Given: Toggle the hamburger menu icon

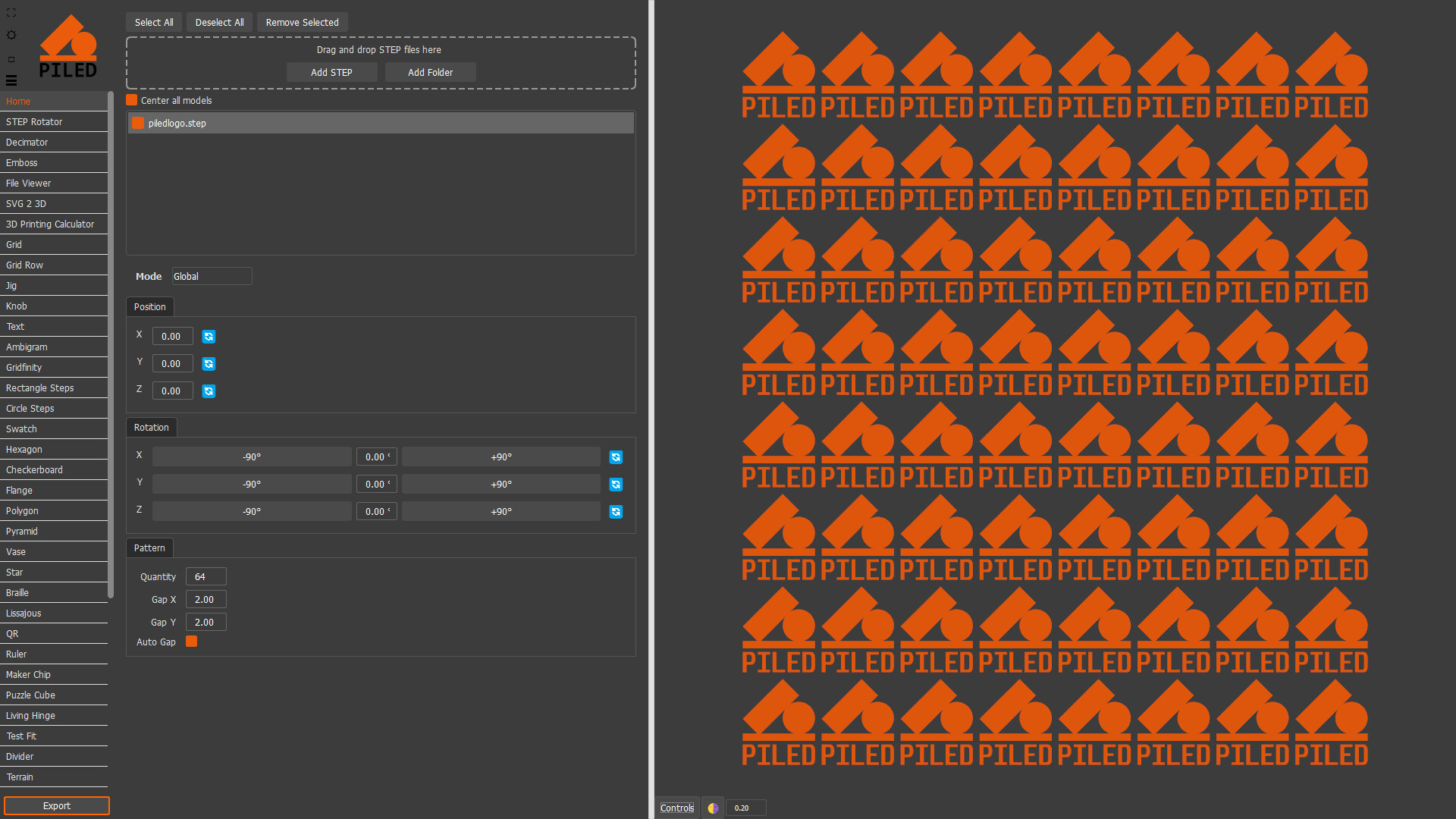Looking at the screenshot, I should [11, 80].
